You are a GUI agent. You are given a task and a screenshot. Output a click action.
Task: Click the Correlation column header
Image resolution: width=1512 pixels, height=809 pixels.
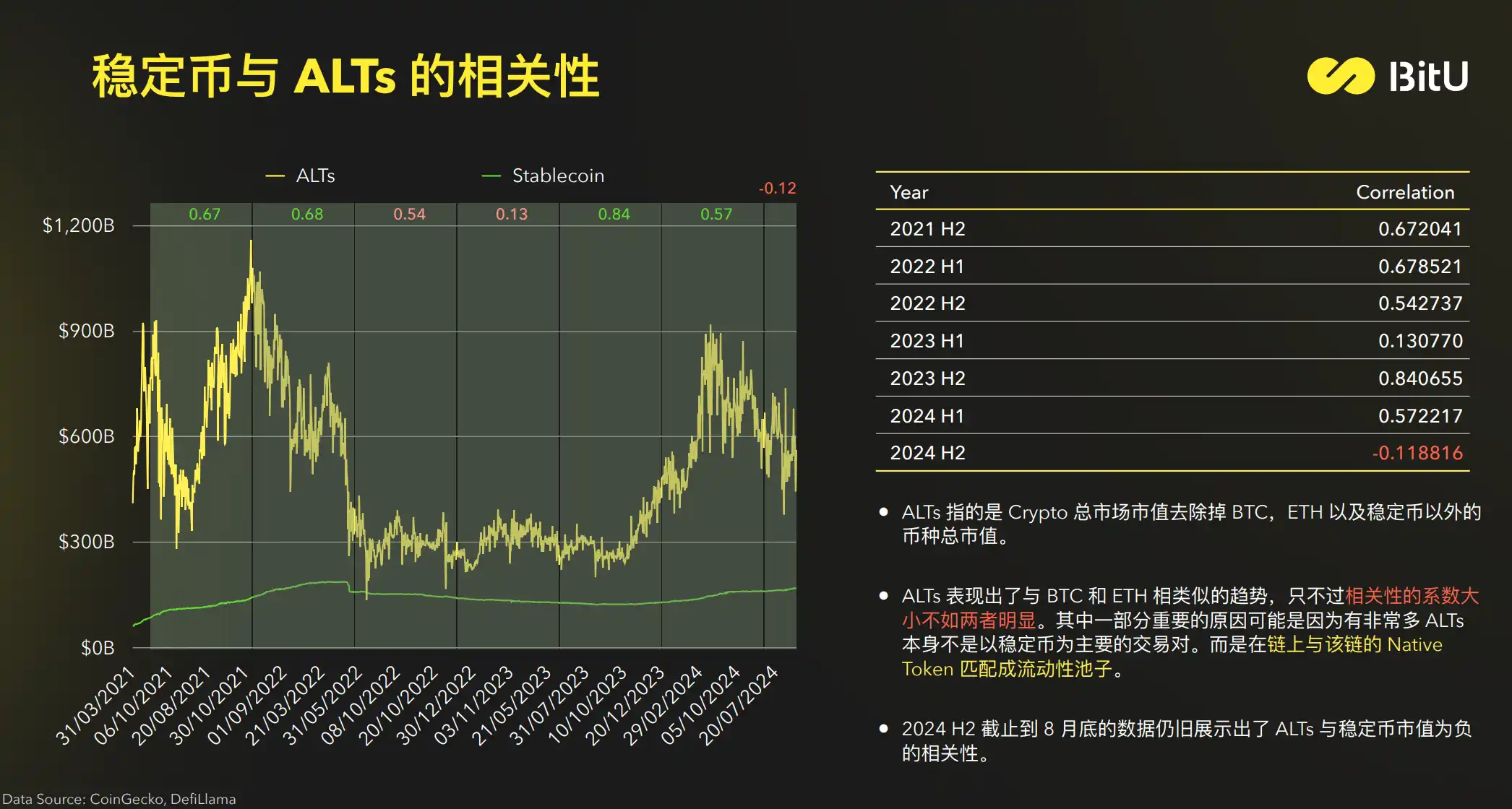1404,192
